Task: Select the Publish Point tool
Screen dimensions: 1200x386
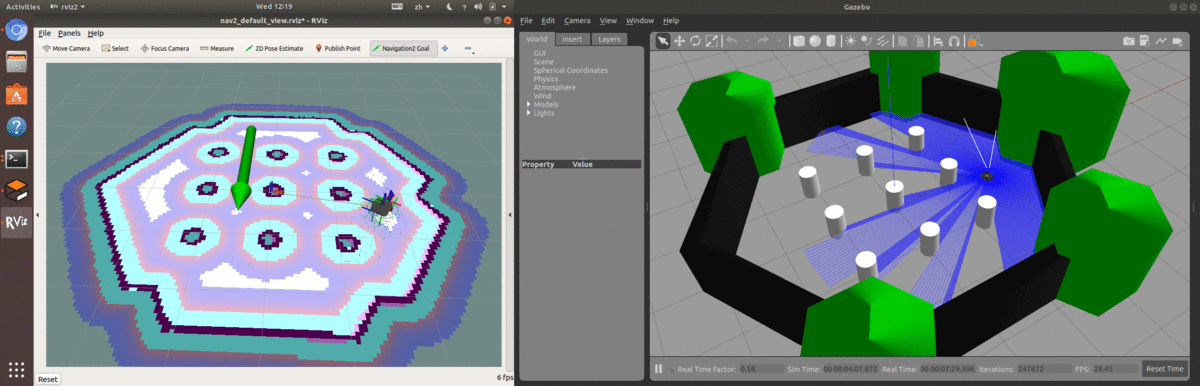Action: [338, 48]
